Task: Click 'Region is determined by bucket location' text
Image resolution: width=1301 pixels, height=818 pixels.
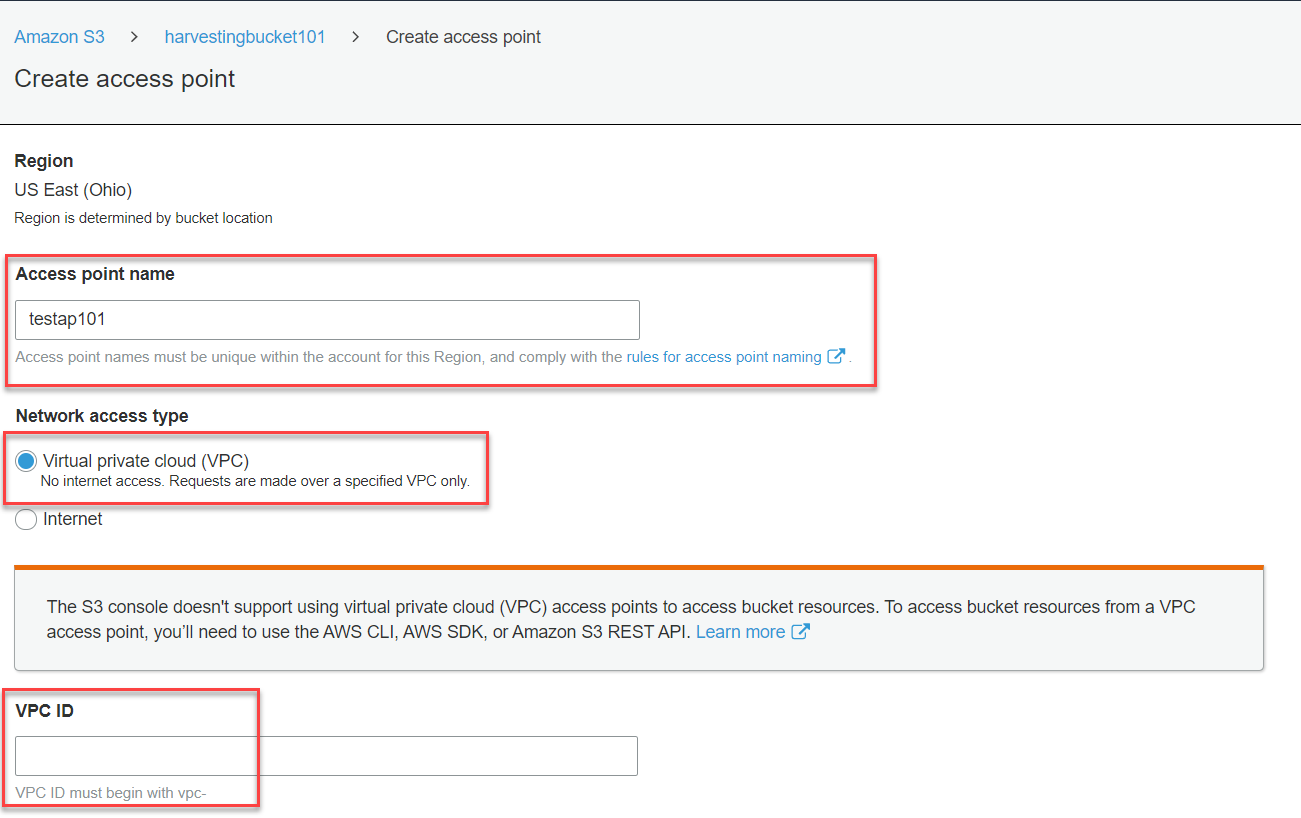Action: [x=143, y=218]
